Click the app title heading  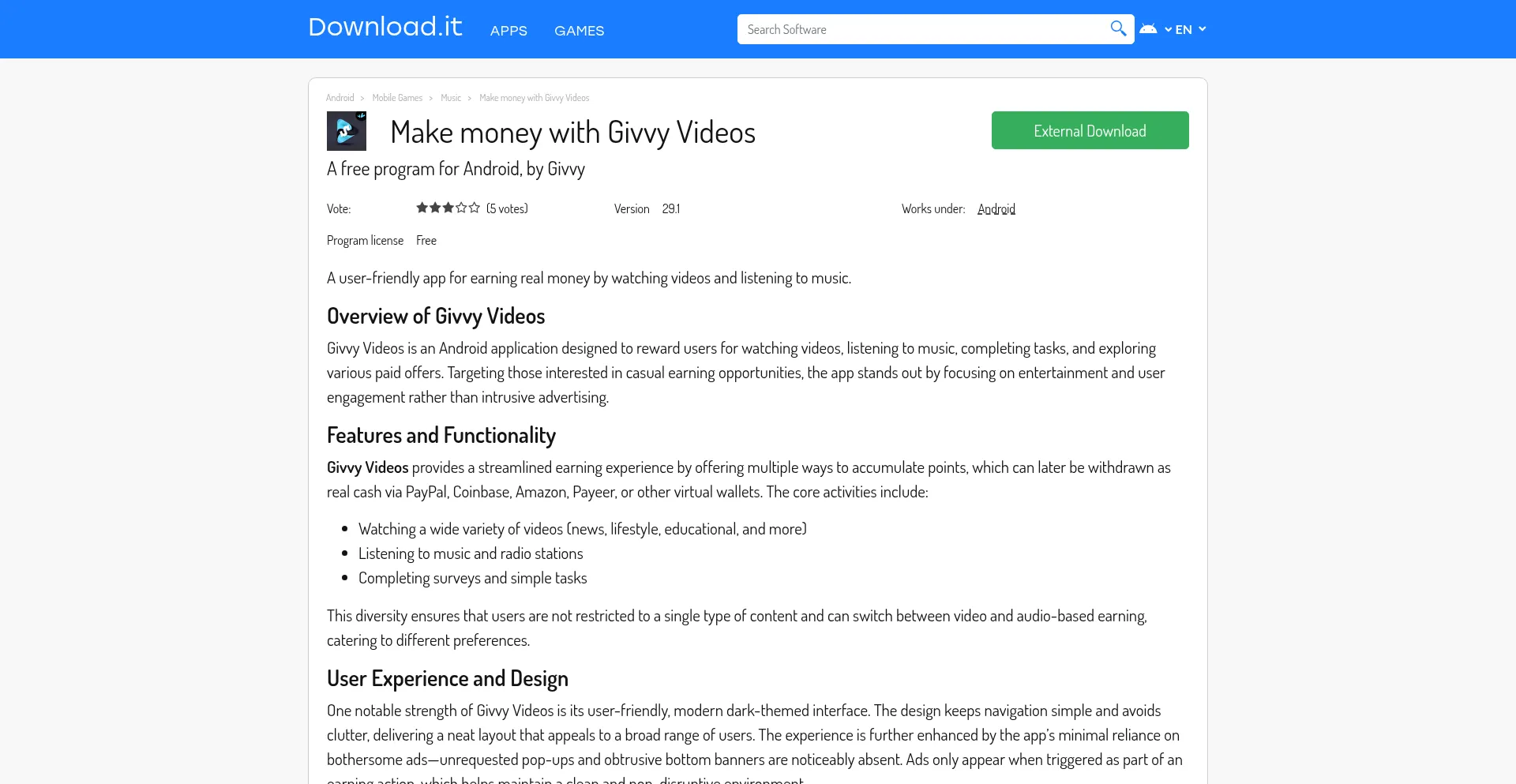(573, 132)
